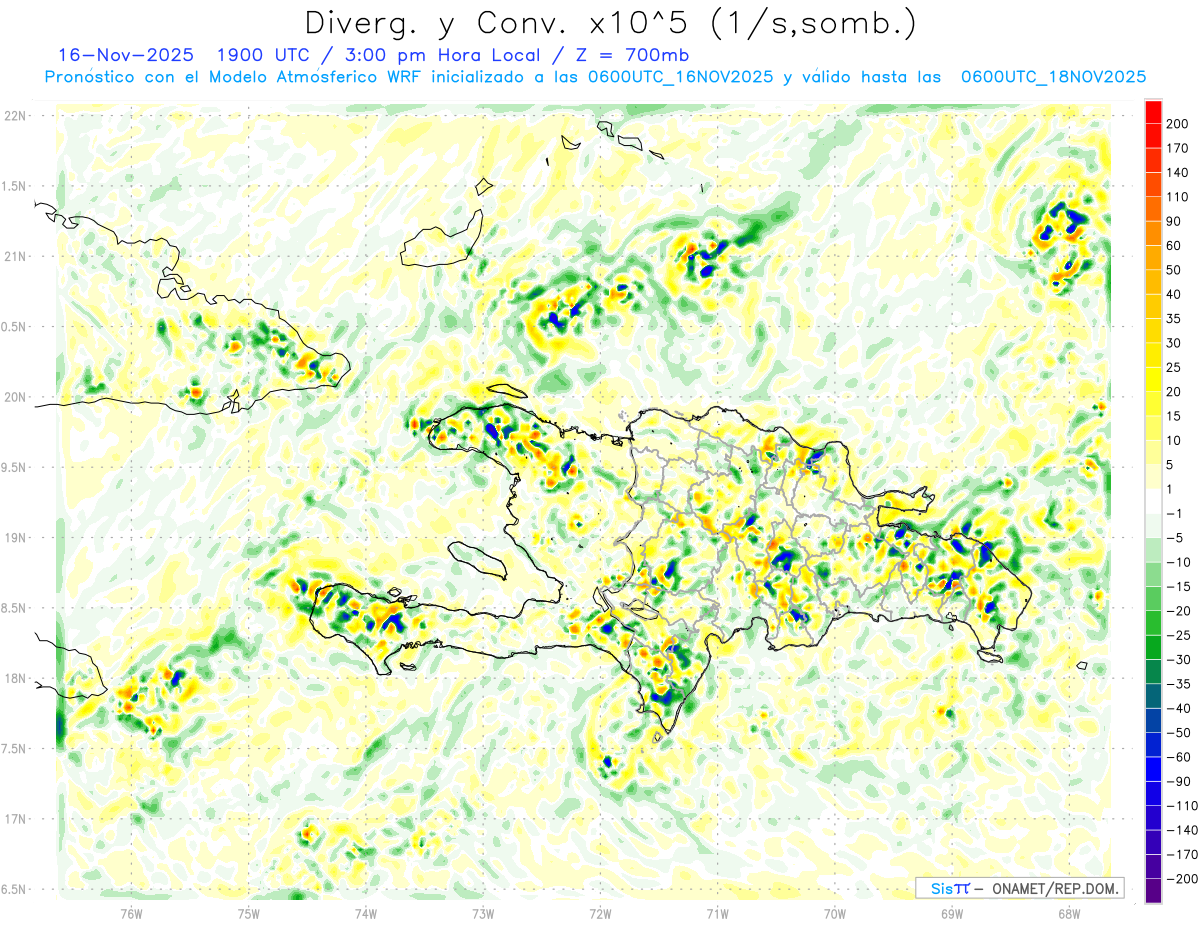Click the '25' positive colorbar label
Image resolution: width=1200 pixels, height=927 pixels.
click(1175, 367)
